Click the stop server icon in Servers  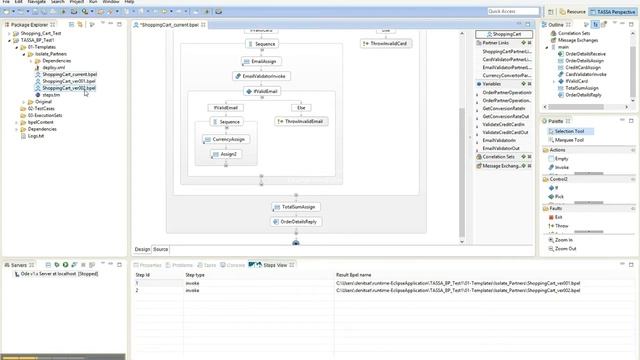83,265
